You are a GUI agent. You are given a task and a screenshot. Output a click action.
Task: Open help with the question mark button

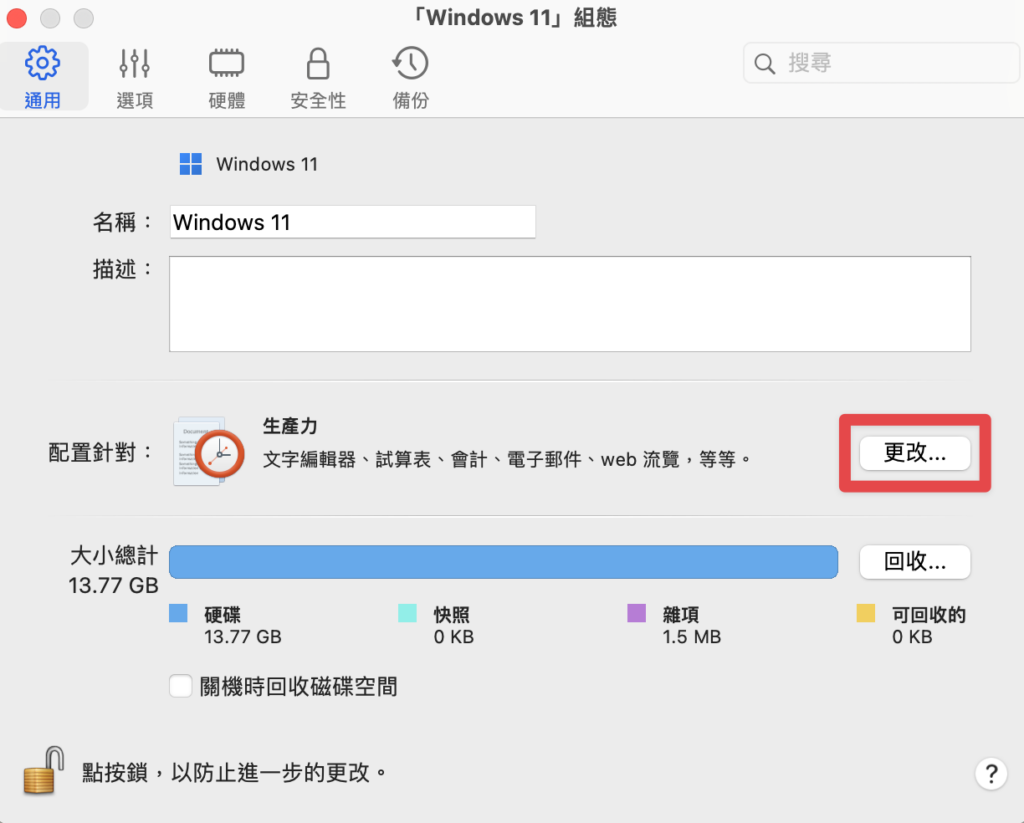[x=991, y=774]
